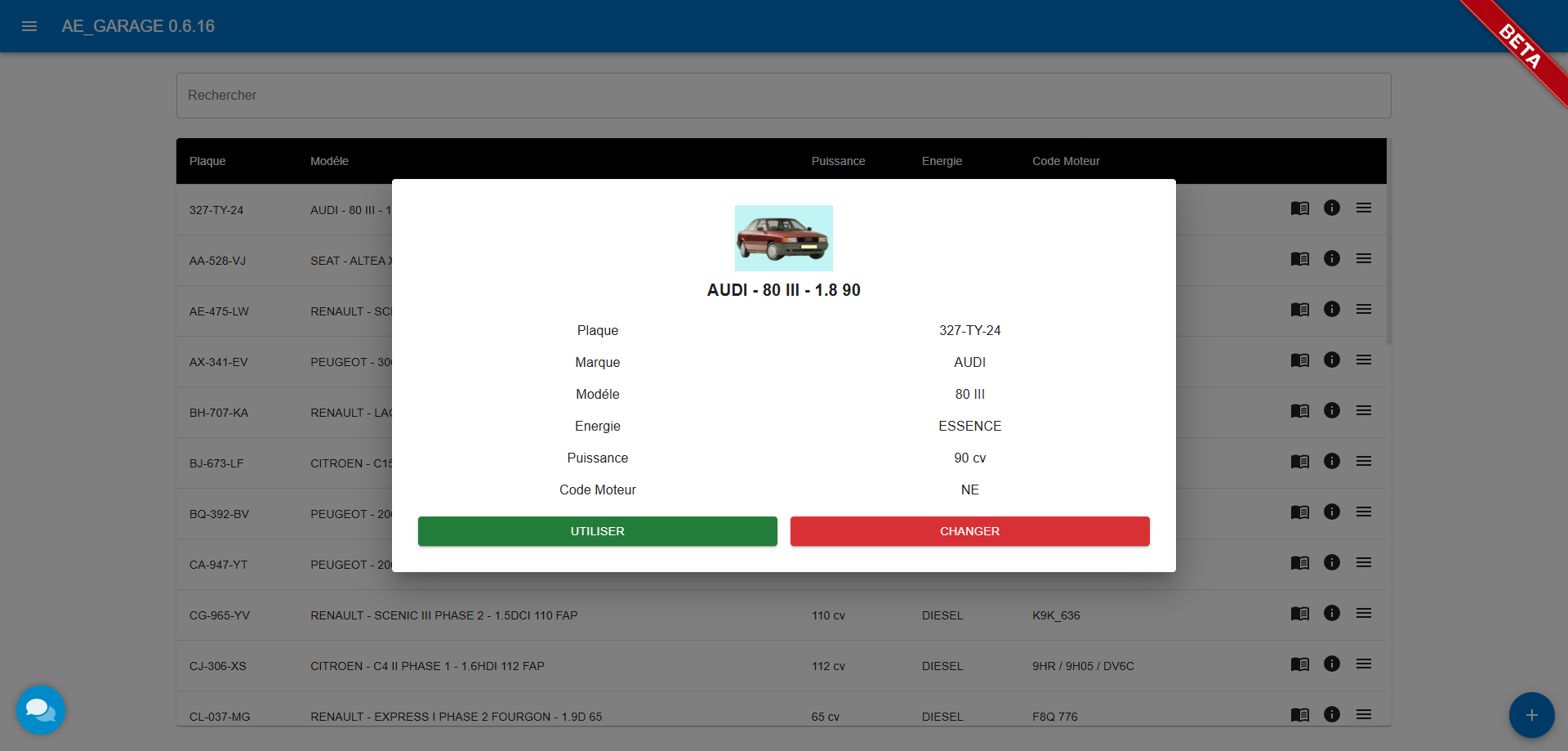This screenshot has height=751, width=1568.
Task: Open manual book icon for AX-341-EV
Action: (1300, 360)
